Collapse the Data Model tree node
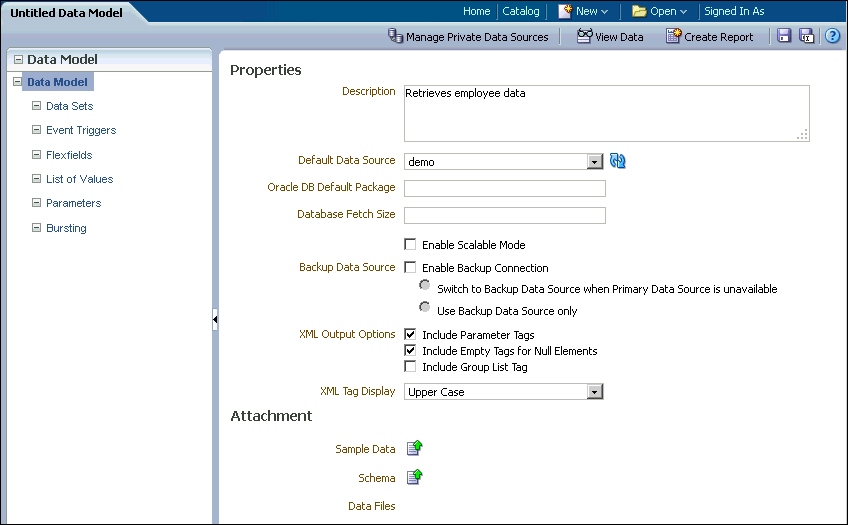Screen dimensions: 848x525 pos(17,82)
